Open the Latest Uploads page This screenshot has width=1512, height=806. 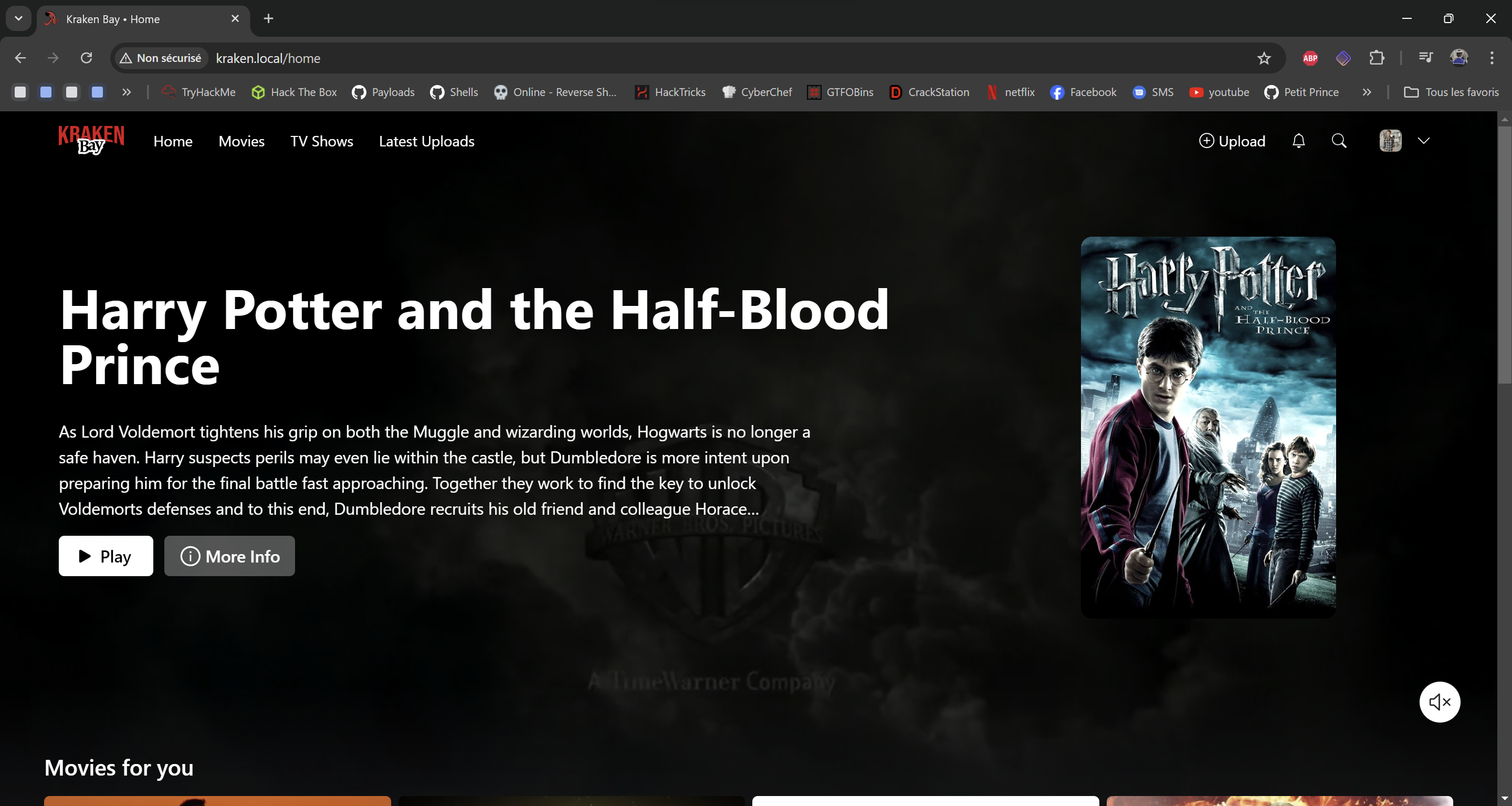point(426,141)
